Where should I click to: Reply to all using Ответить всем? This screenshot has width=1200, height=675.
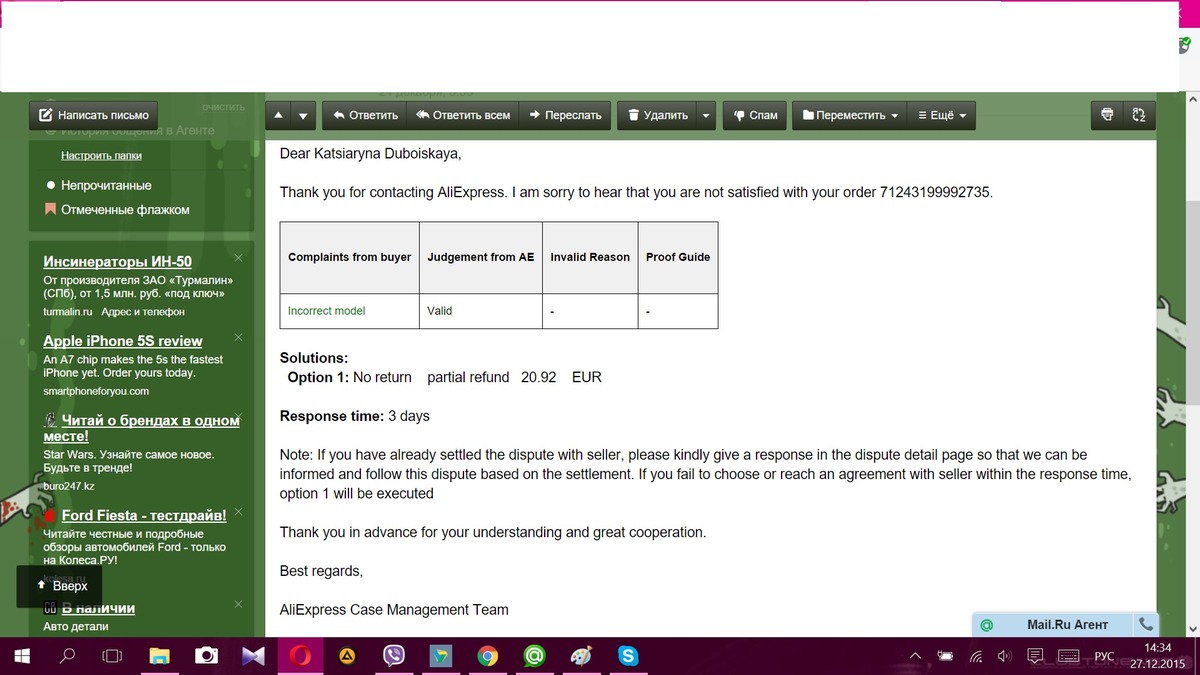click(463, 115)
